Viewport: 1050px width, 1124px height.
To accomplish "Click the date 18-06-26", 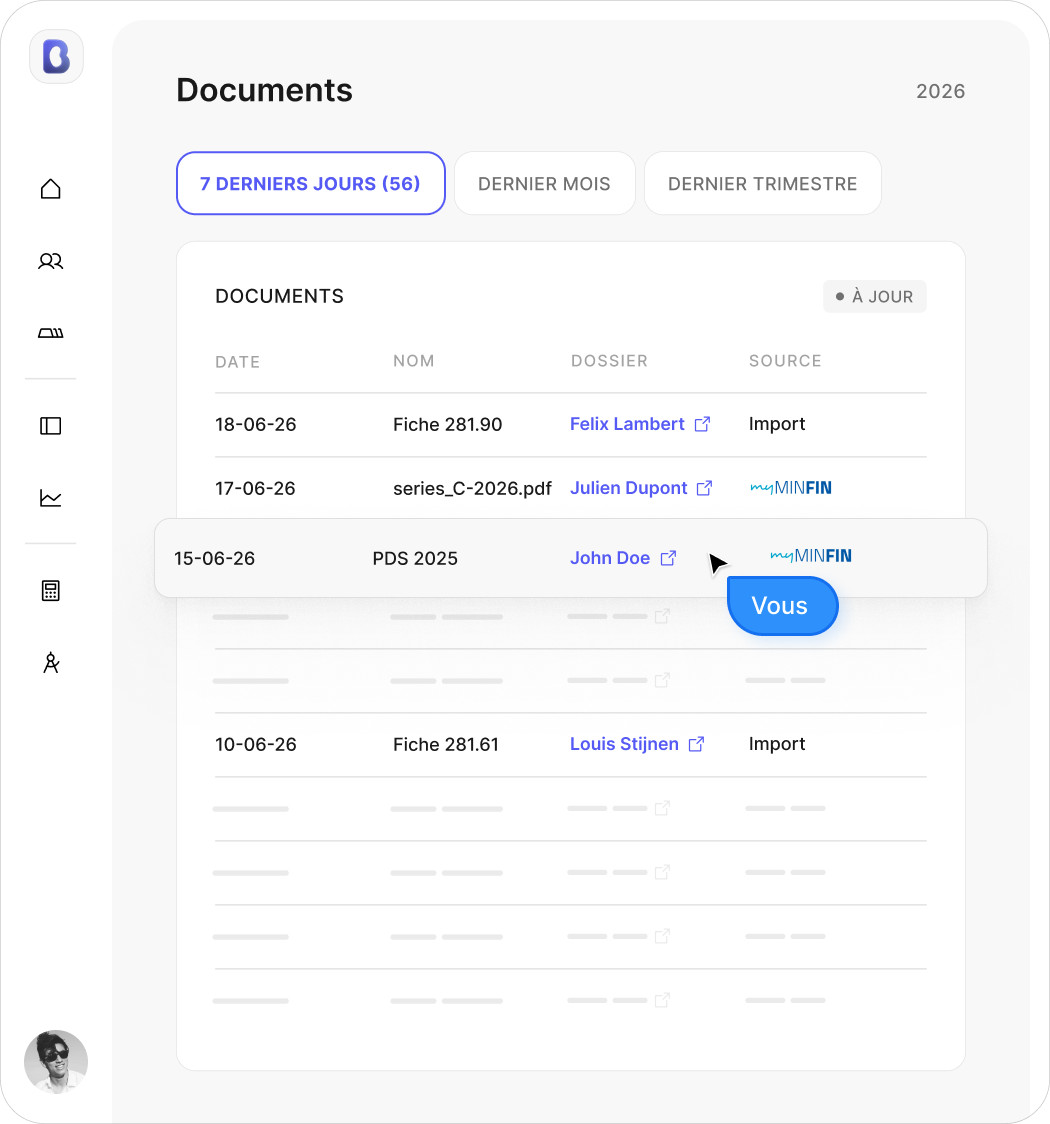I will [256, 424].
